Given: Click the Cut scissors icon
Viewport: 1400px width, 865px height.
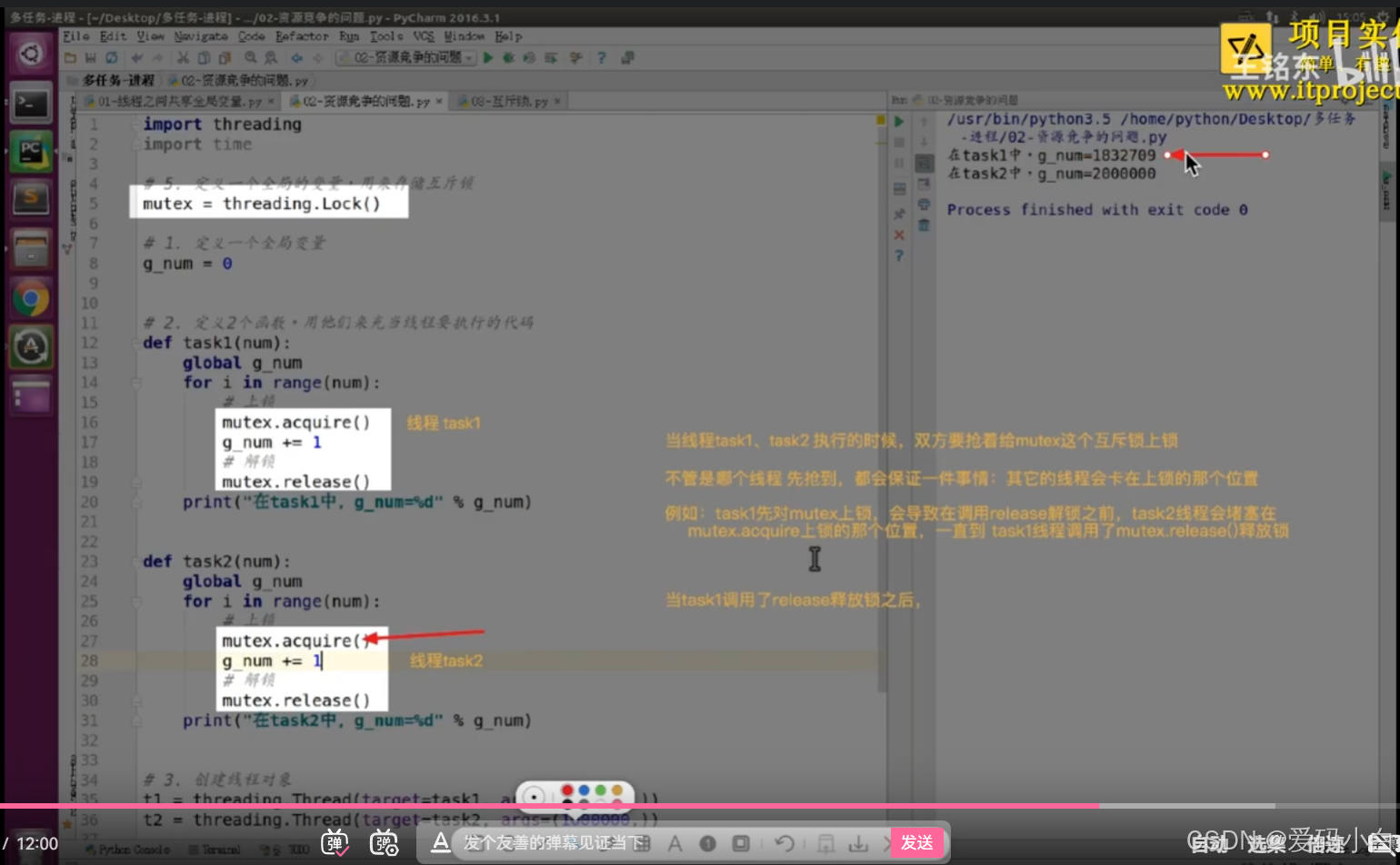Looking at the screenshot, I should pyautogui.click(x=183, y=58).
